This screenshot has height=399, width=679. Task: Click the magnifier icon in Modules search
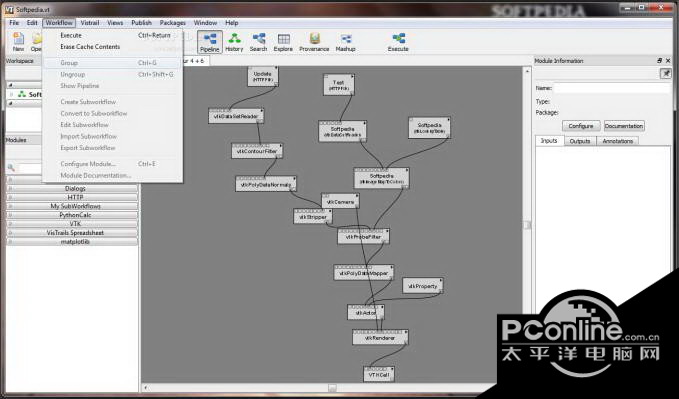(x=11, y=168)
